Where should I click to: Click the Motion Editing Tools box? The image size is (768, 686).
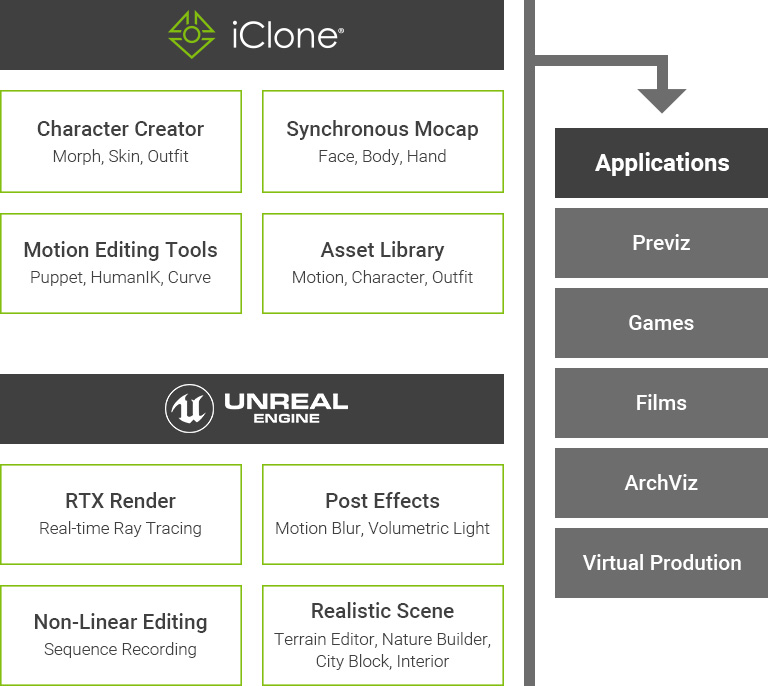[x=121, y=262]
